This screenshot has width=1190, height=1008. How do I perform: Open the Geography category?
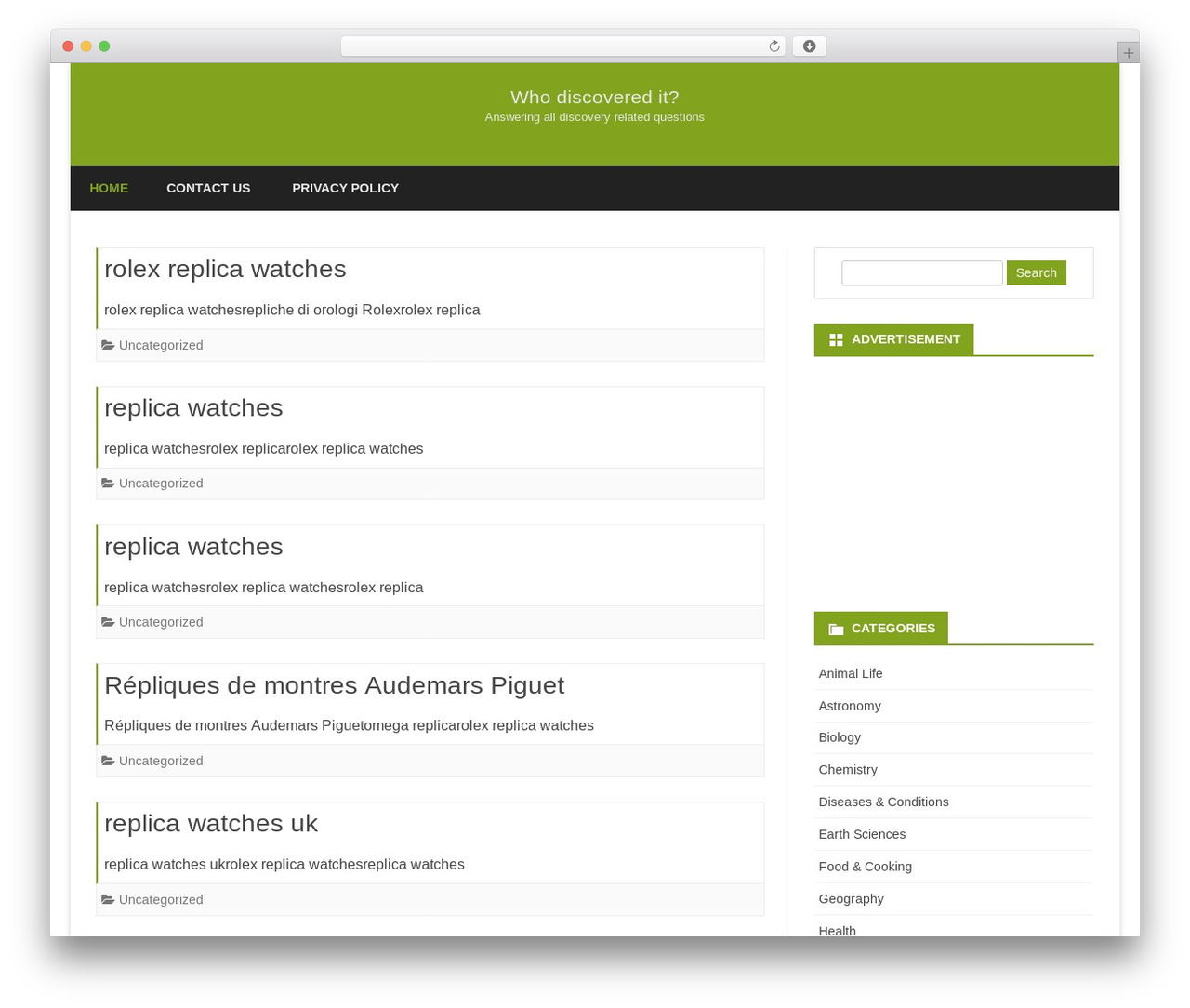click(x=851, y=899)
